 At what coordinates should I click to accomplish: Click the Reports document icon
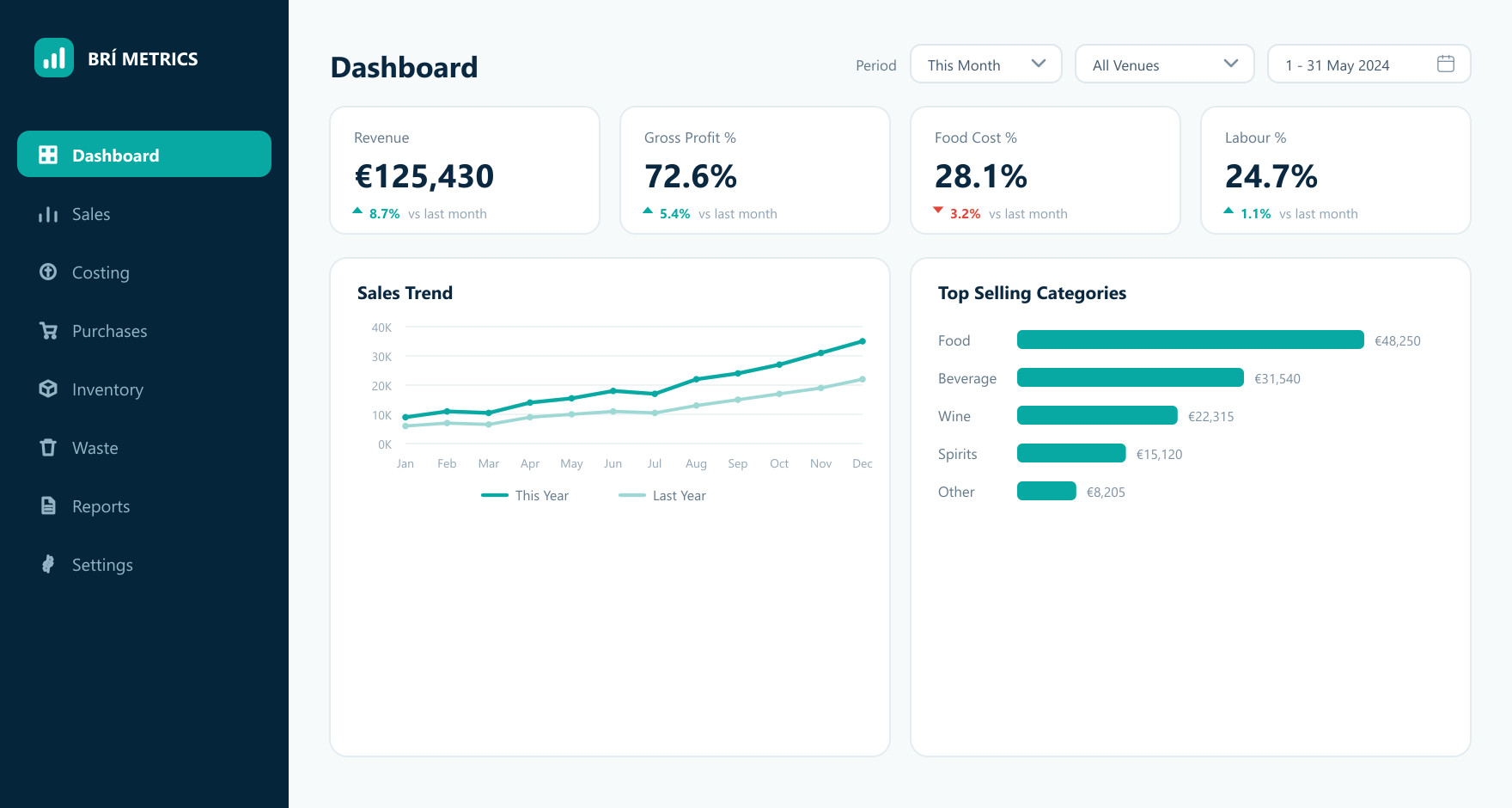tap(48, 505)
